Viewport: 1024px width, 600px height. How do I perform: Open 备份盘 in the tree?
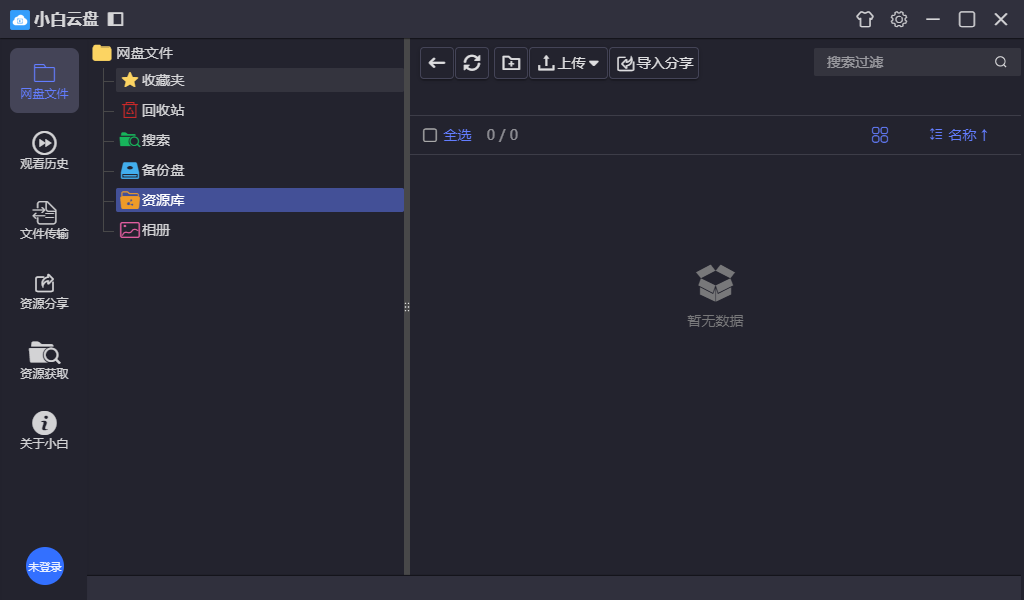point(162,170)
